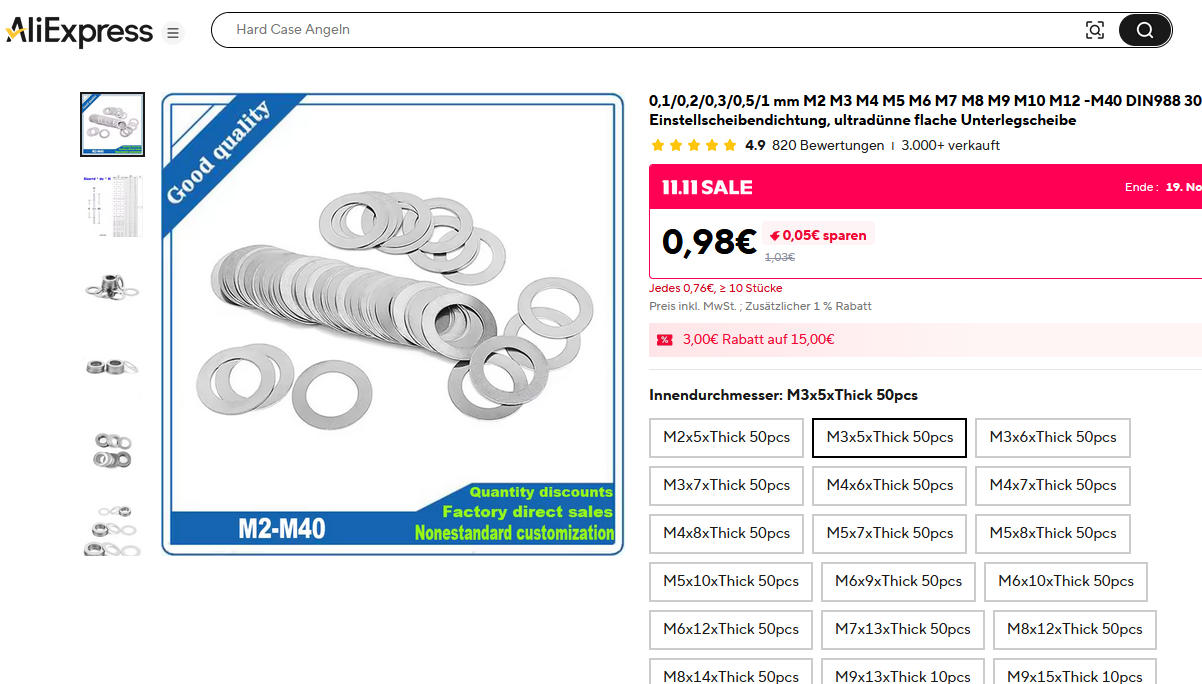
Task: Select the fifth thumbnail showing stacked washers
Action: coord(112,447)
